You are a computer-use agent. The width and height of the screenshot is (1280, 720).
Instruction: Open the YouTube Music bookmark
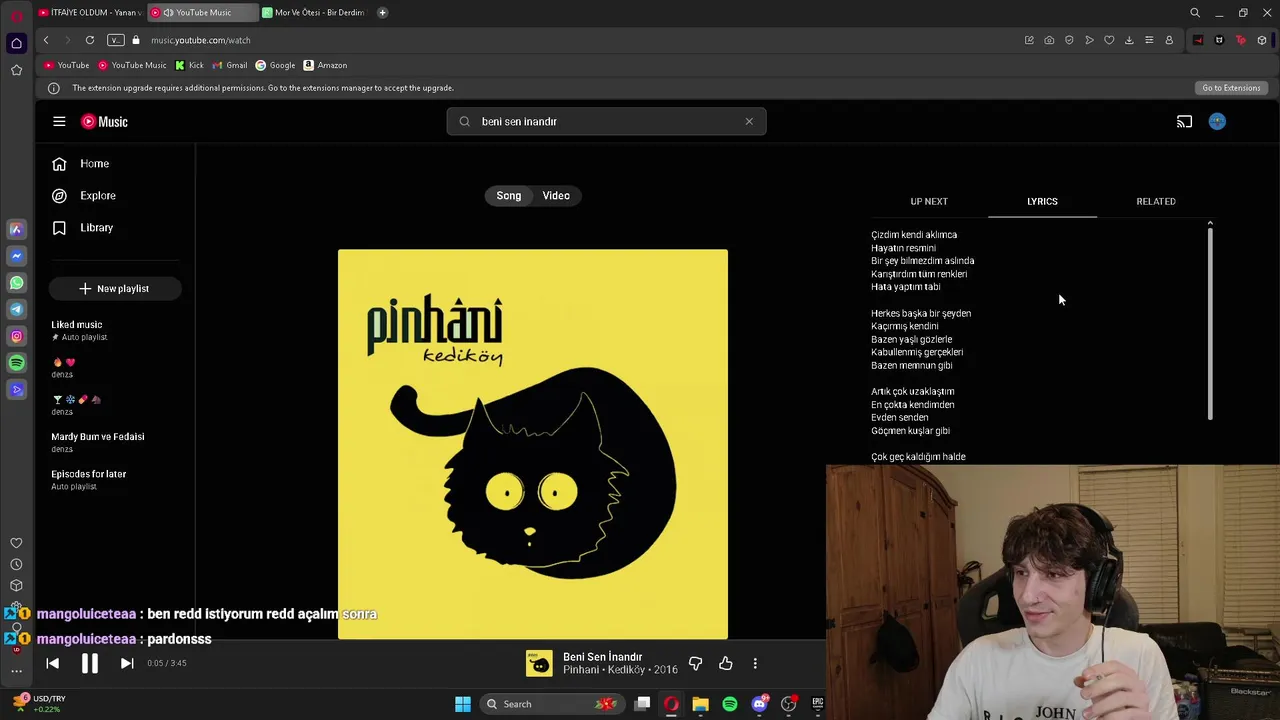coord(132,65)
